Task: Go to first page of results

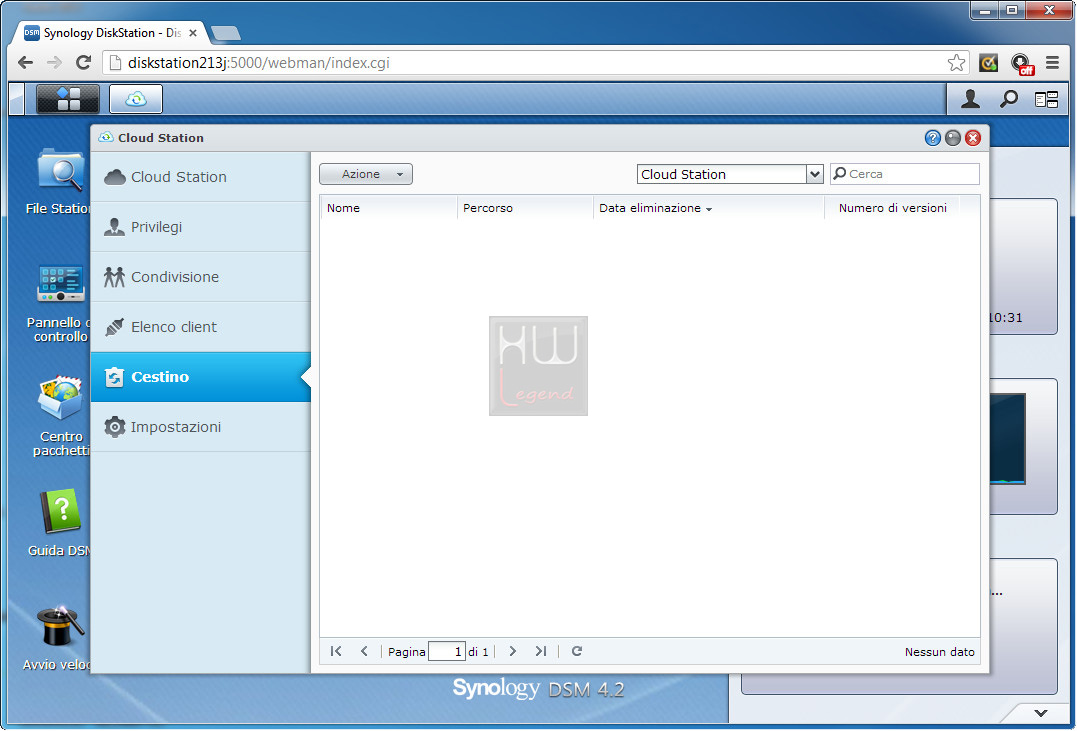Action: [336, 651]
